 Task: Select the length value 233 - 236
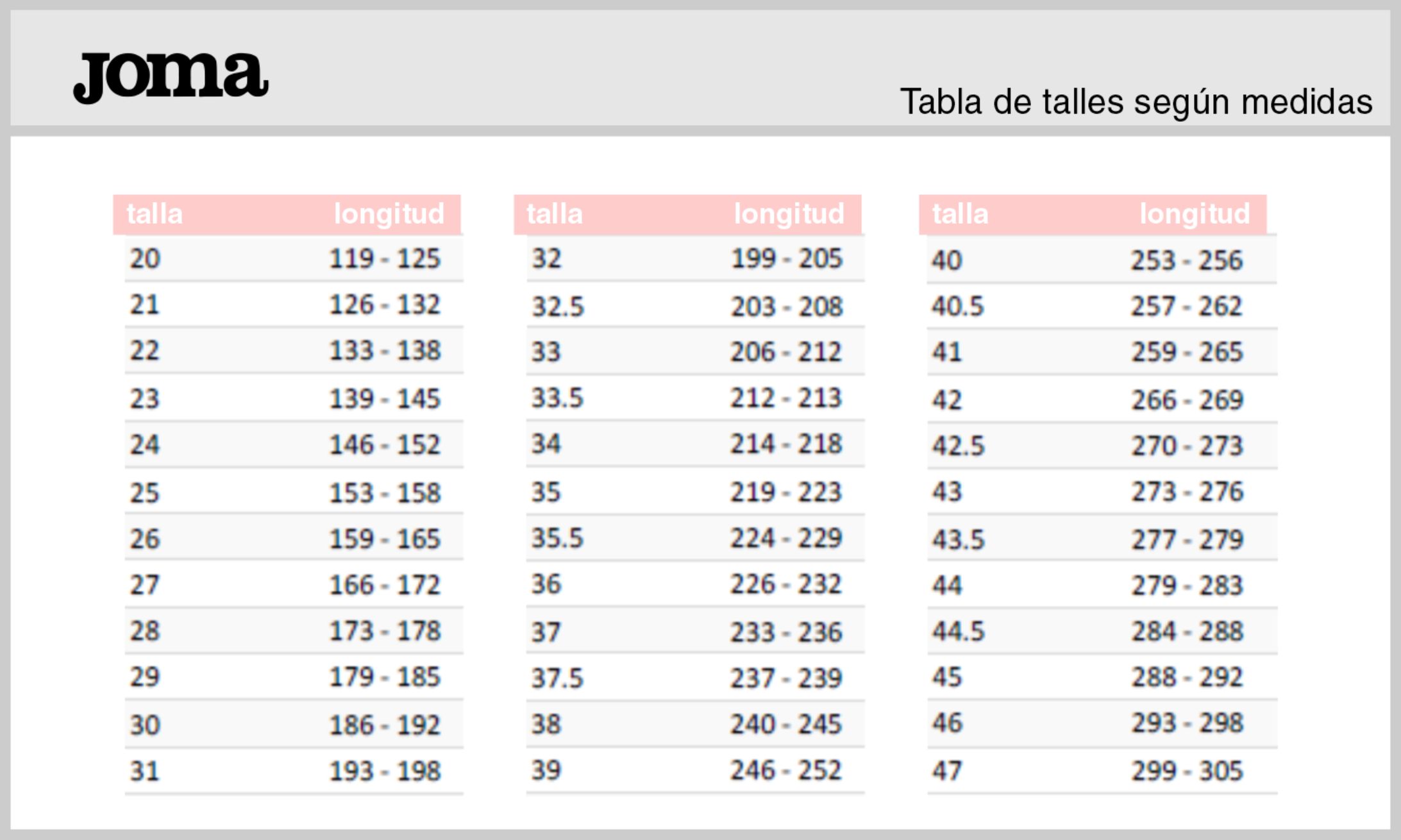pyautogui.click(x=785, y=632)
